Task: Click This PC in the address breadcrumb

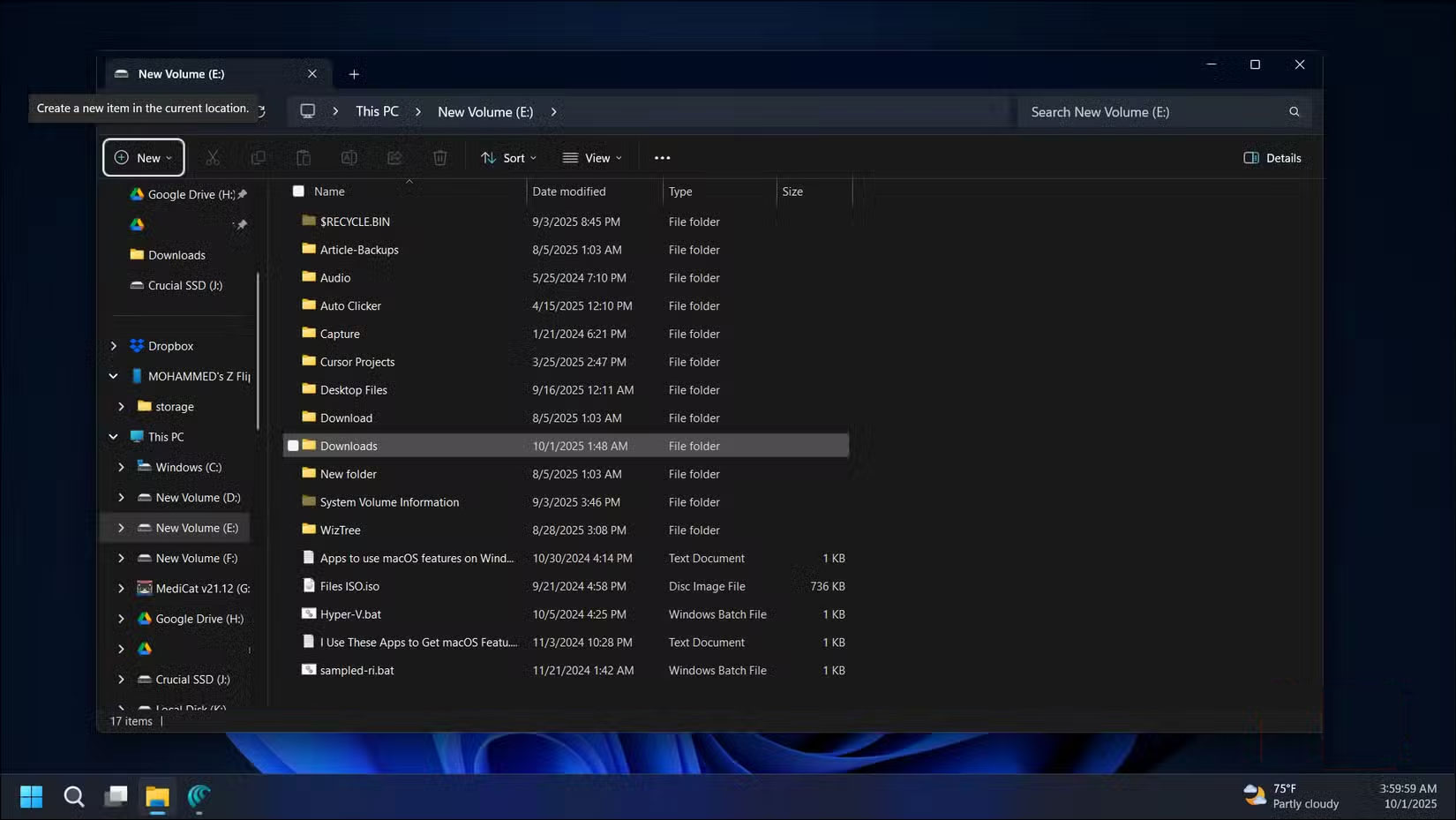Action: (377, 112)
